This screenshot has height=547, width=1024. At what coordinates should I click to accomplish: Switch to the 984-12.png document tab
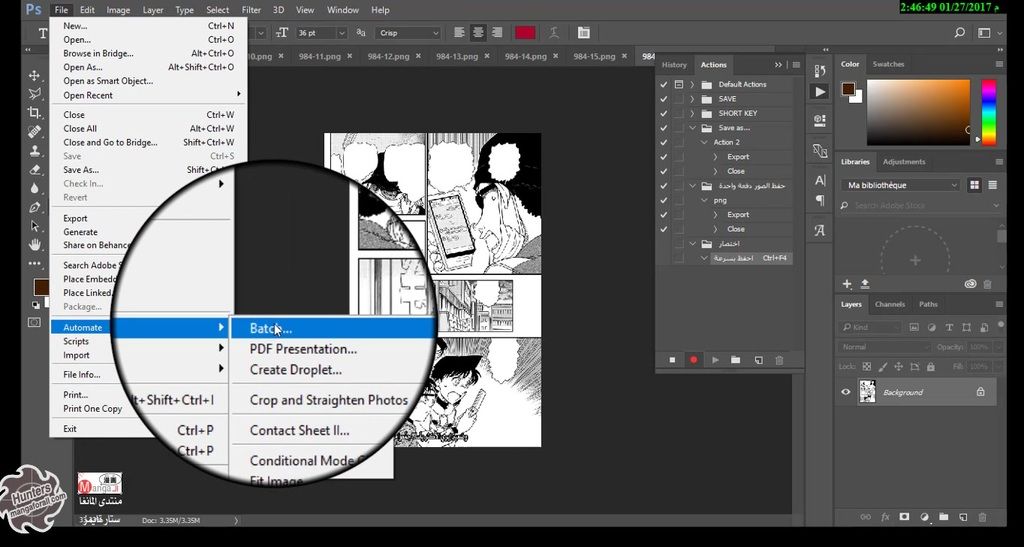389,56
